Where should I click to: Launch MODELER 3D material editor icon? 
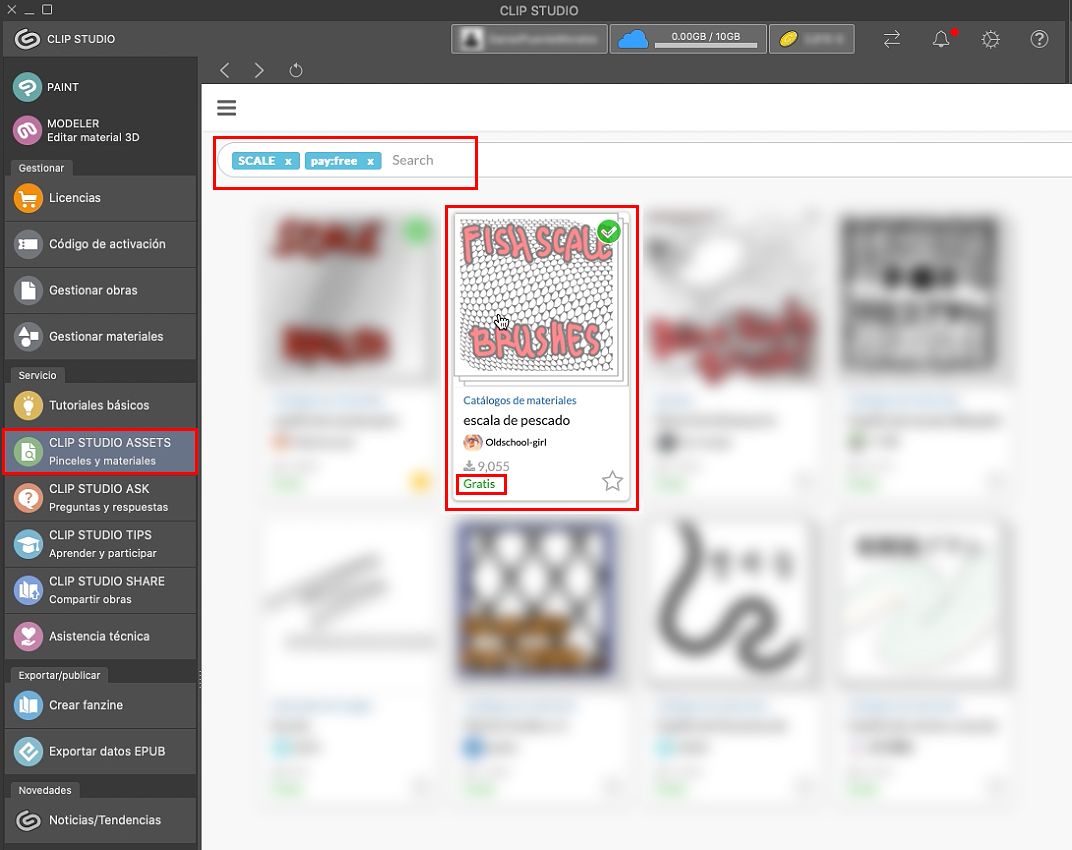(27, 130)
